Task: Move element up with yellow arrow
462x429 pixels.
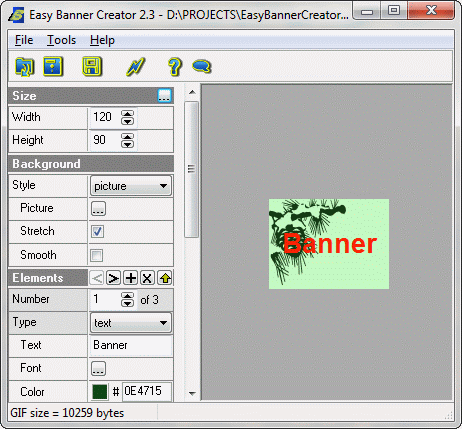Action: [165, 278]
